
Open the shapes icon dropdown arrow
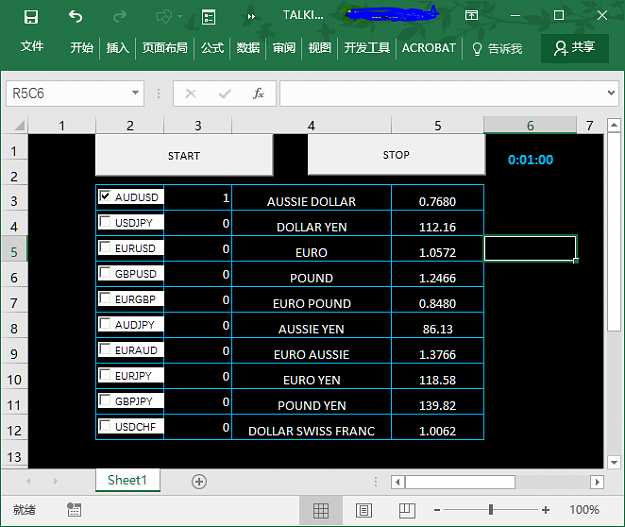(180, 17)
